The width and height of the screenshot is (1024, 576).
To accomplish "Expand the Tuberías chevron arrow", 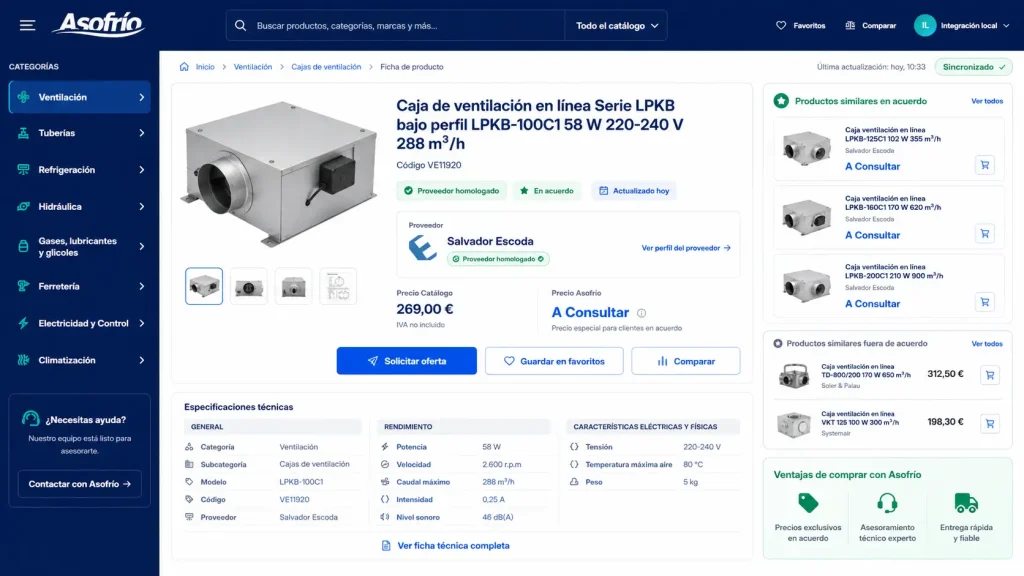I will pyautogui.click(x=141, y=133).
